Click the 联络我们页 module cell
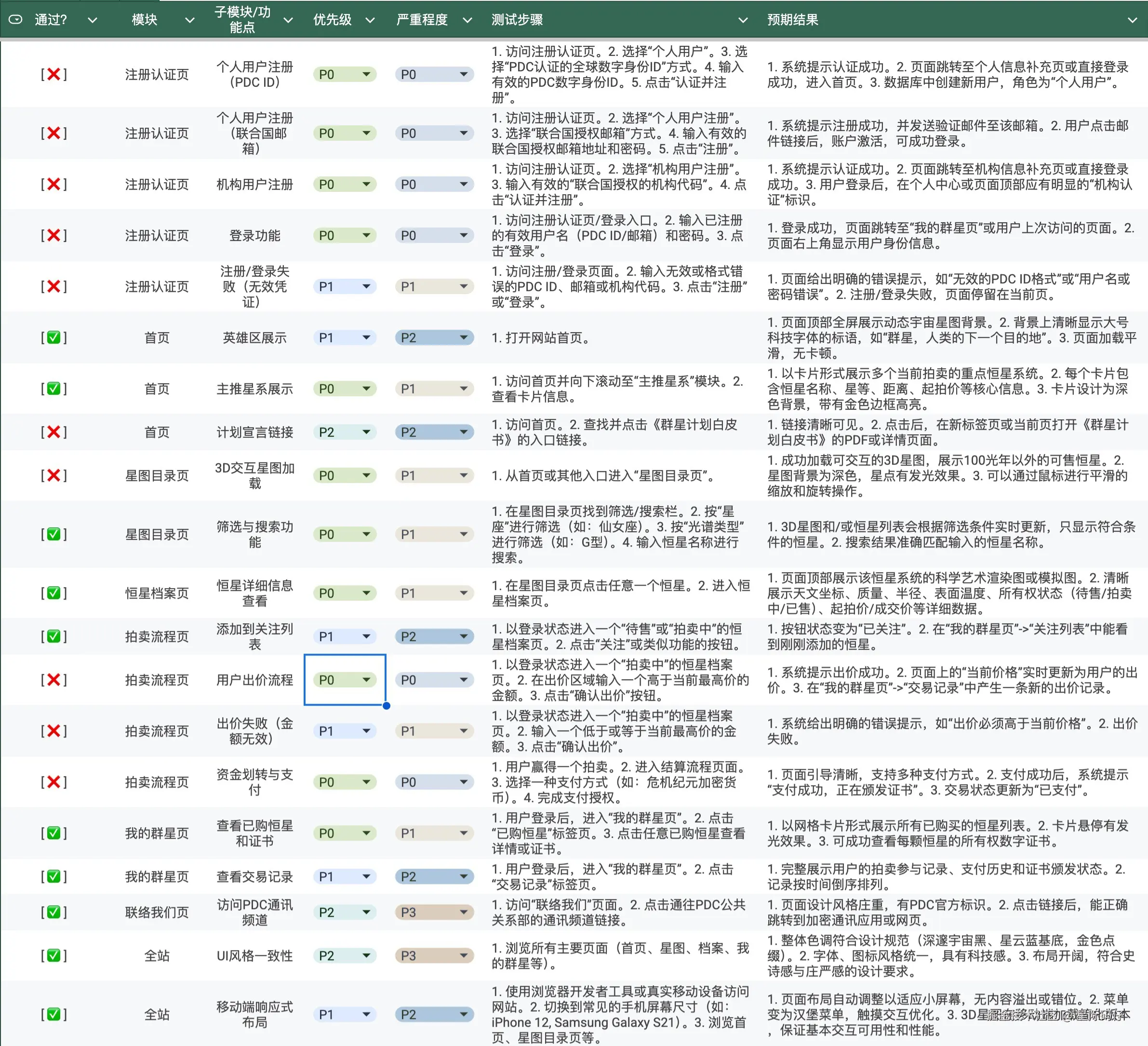Viewport: 1148px width, 1046px height. 157,912
